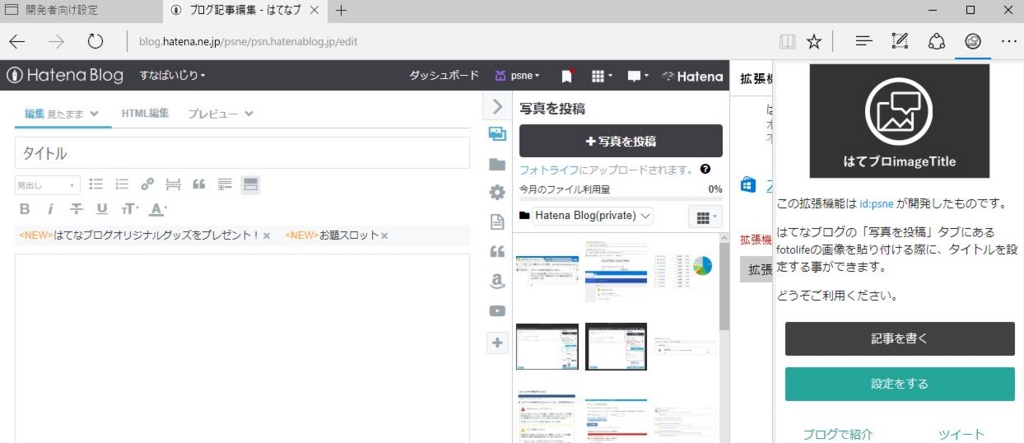Image resolution: width=1024 pixels, height=443 pixels.
Task: Open the すなばいじり blog menu
Action: pos(172,76)
